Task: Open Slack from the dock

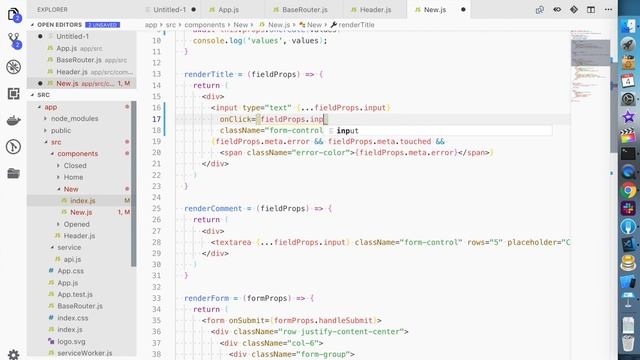Action: [x=629, y=208]
